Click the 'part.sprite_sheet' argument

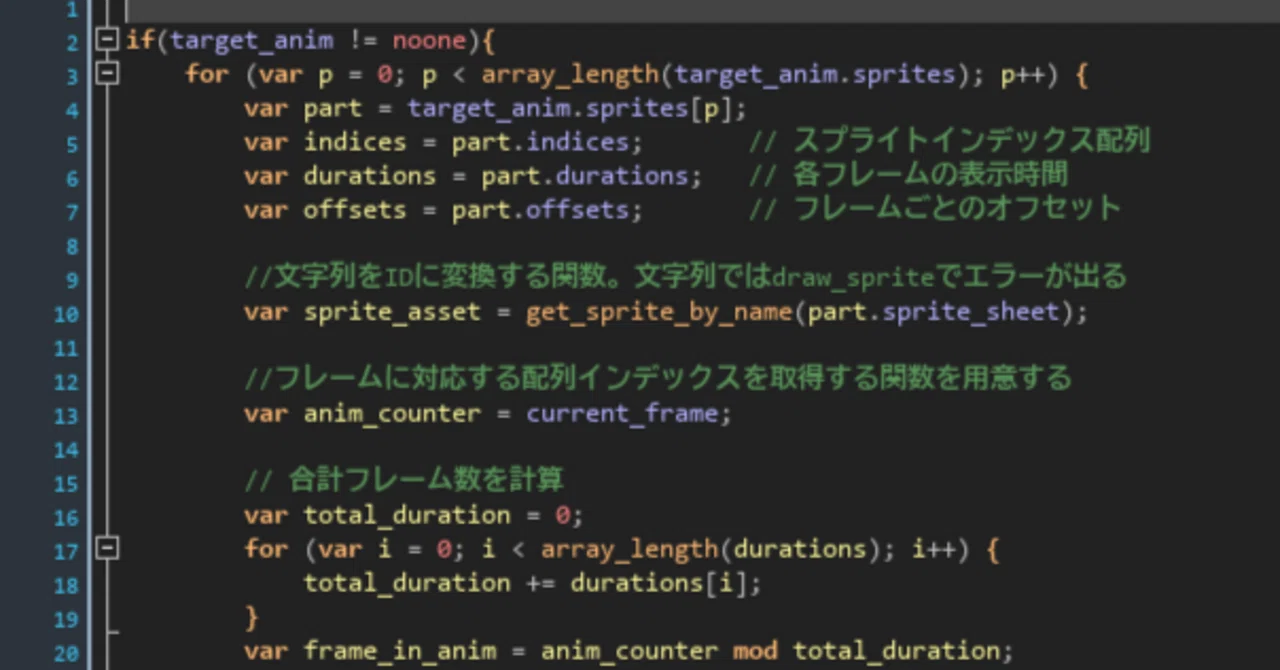point(933,312)
